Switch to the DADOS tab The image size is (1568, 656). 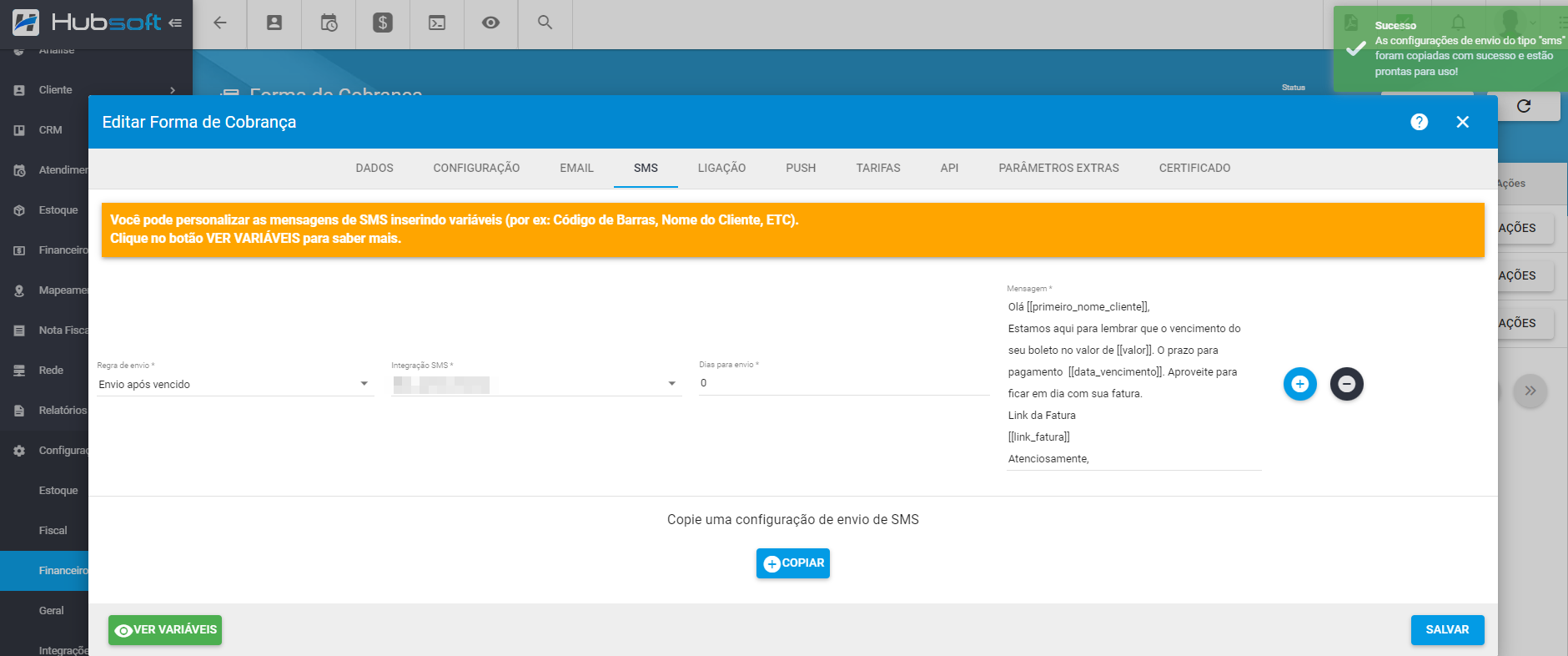coord(374,168)
